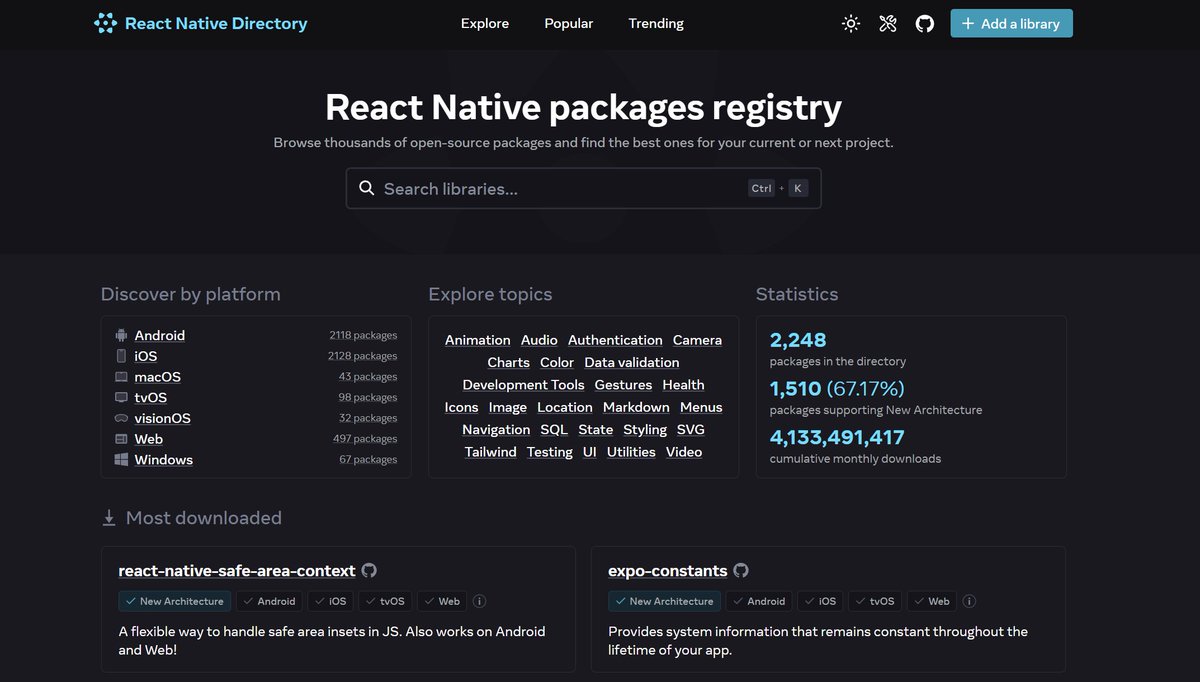Select the Icons topic
The image size is (1200, 682).
tap(462, 407)
